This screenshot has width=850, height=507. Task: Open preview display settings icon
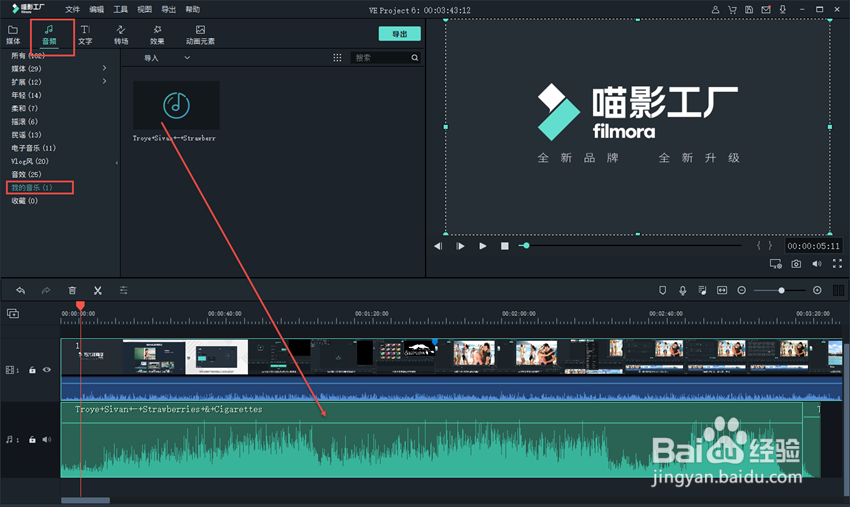776,264
